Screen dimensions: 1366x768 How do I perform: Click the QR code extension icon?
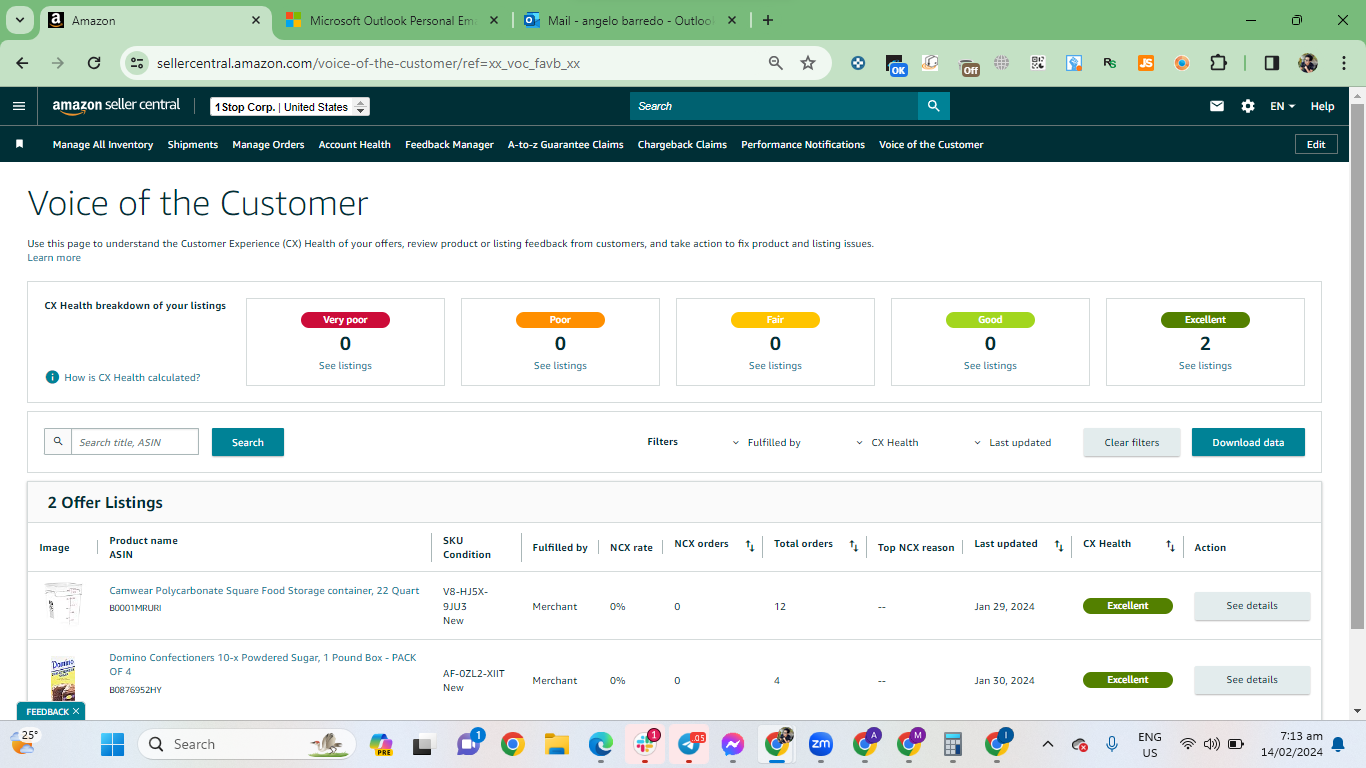(1038, 63)
